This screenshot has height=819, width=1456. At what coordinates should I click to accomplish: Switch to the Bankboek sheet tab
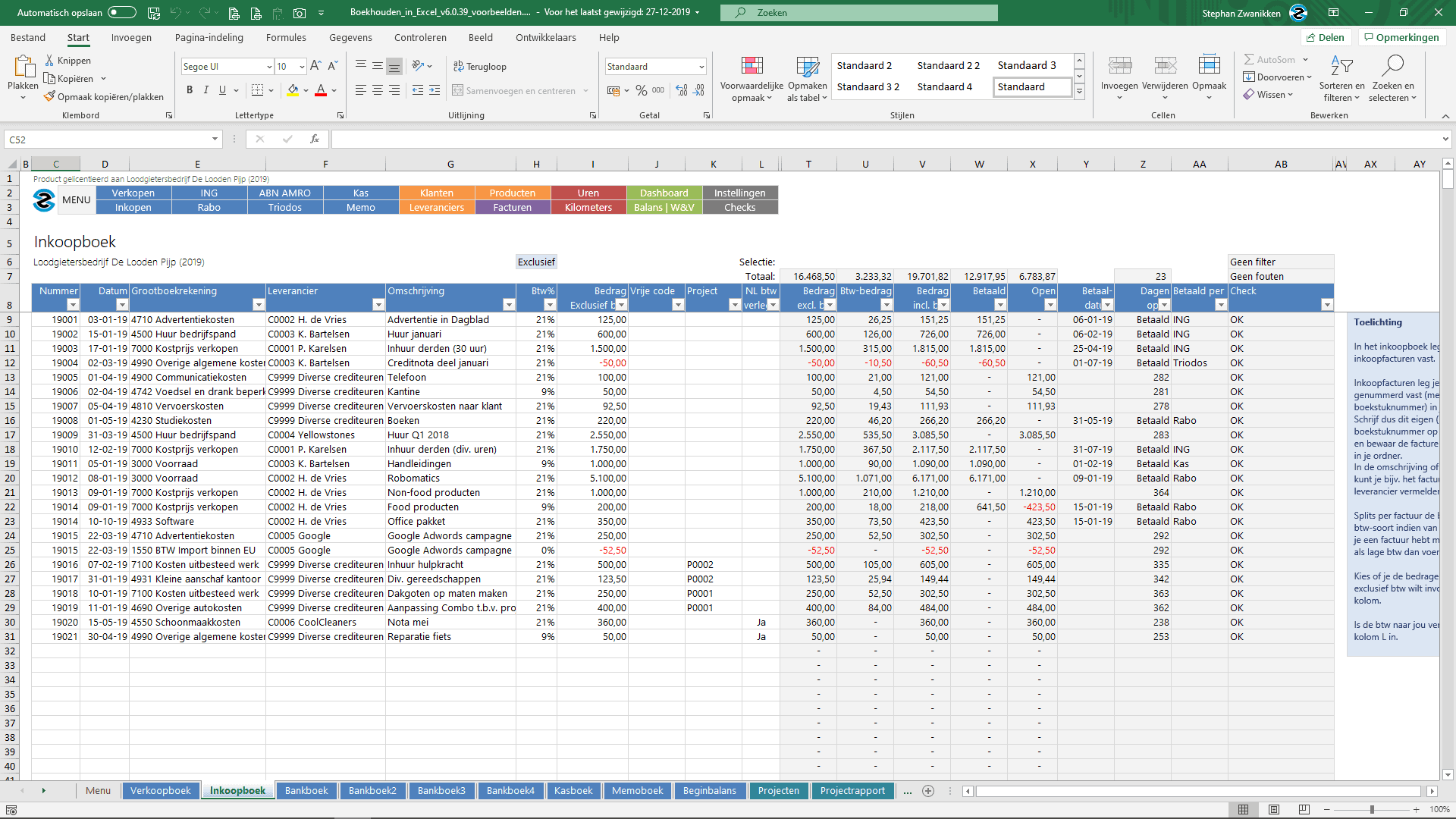tap(306, 790)
